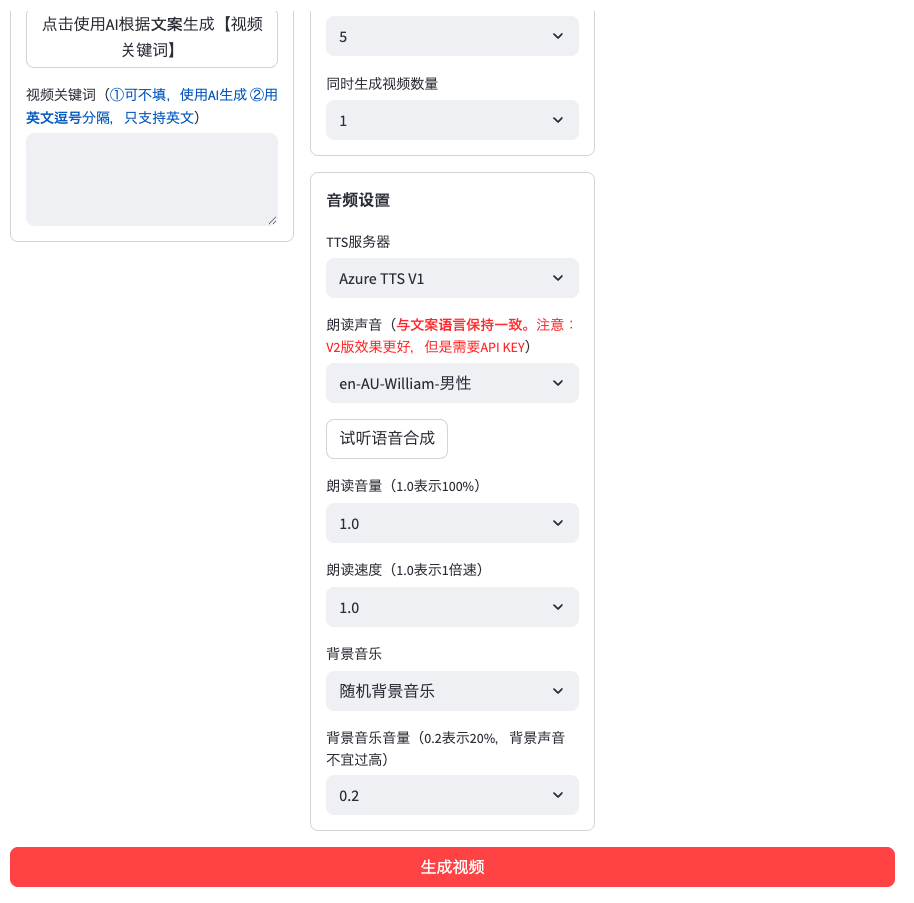This screenshot has height=903, width=914.
Task: Click the arrow icon of 随机背景音乐 selector
Action: coord(558,691)
